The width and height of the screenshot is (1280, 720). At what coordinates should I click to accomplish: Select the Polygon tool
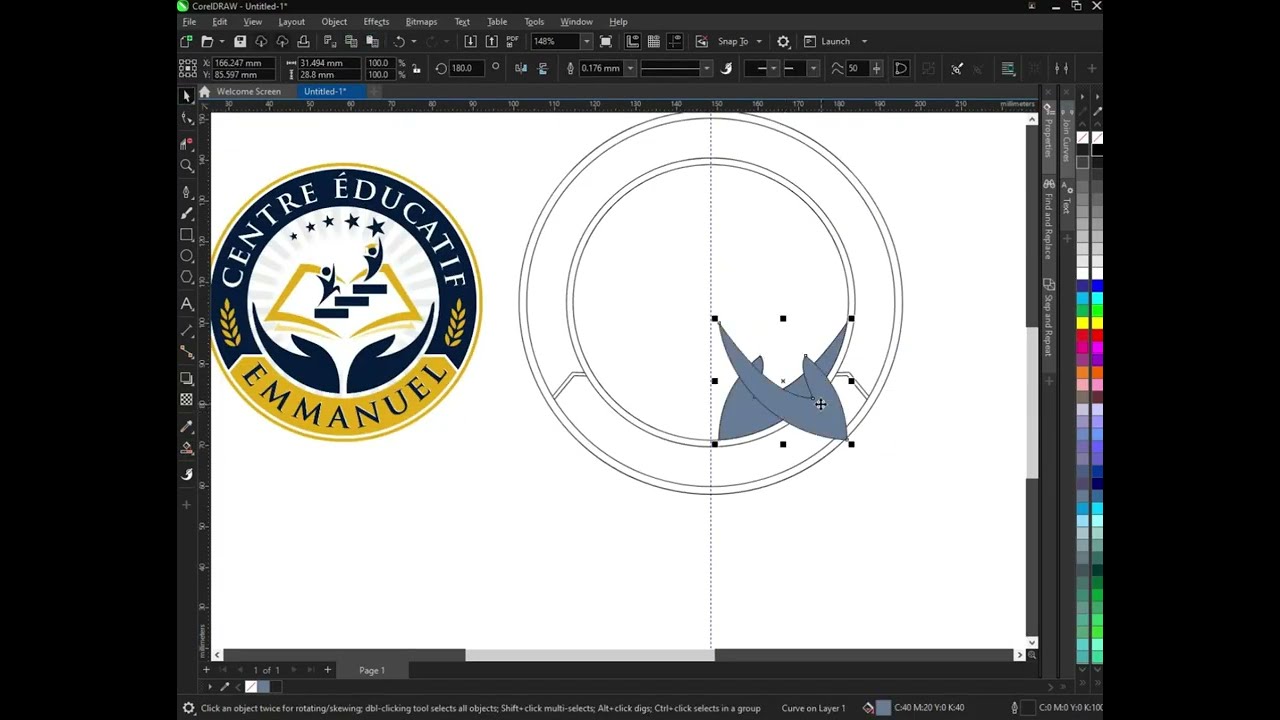(x=186, y=277)
